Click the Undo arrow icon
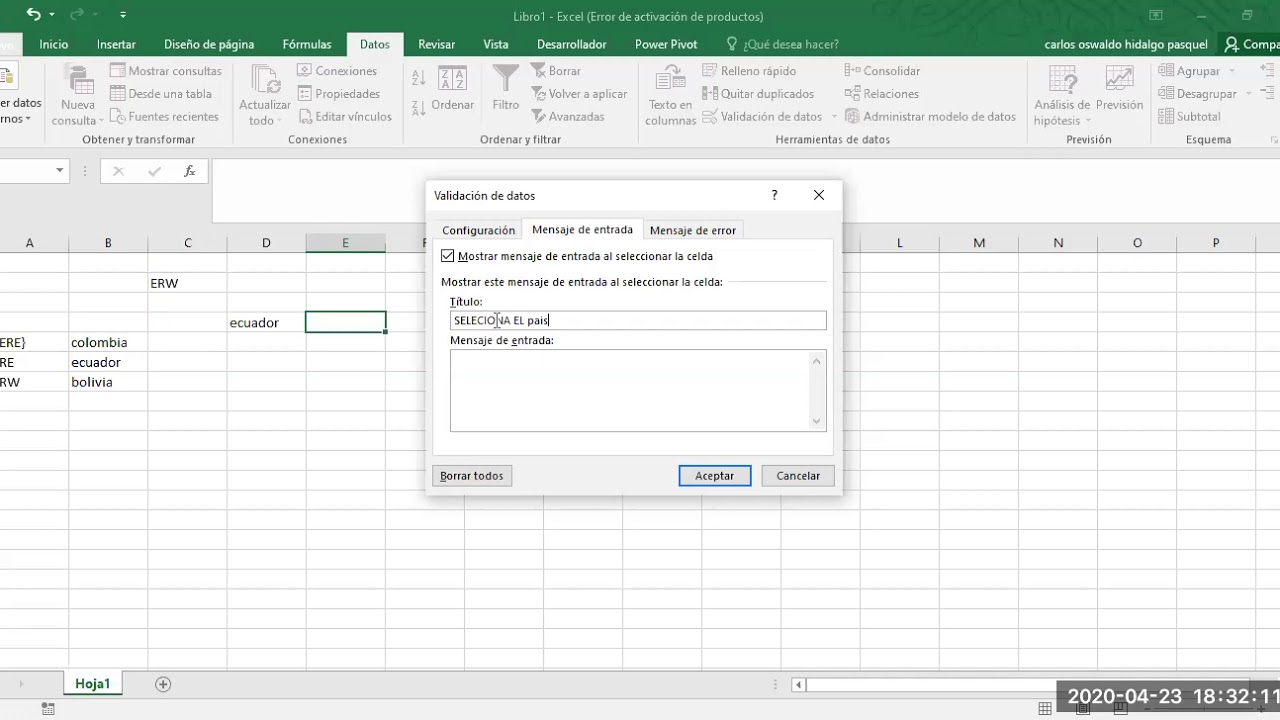 tap(34, 15)
